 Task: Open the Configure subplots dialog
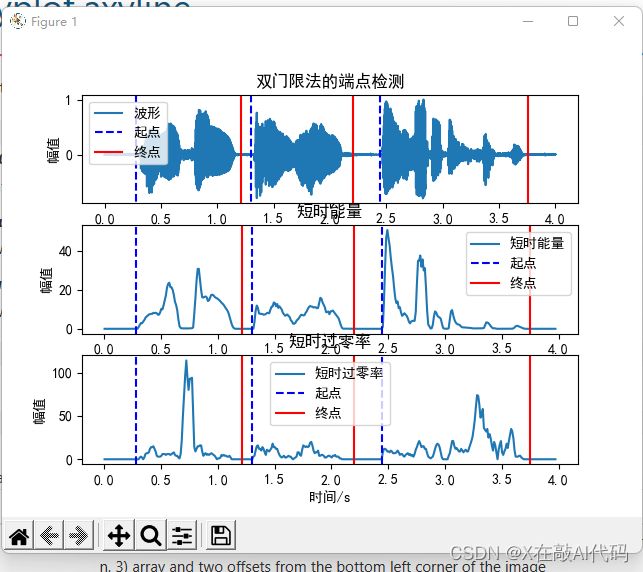182,536
